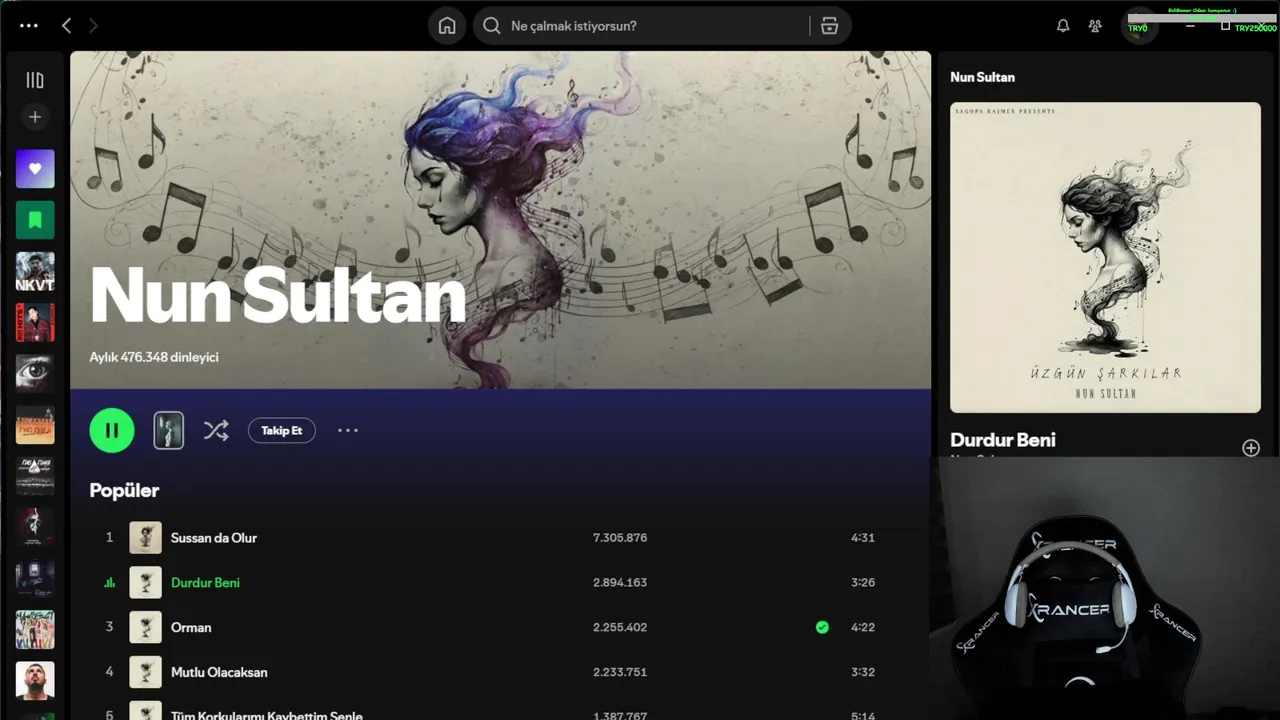Viewport: 1280px width, 720px height.
Task: Open the green bookmark saved episodes
Action: 35,220
